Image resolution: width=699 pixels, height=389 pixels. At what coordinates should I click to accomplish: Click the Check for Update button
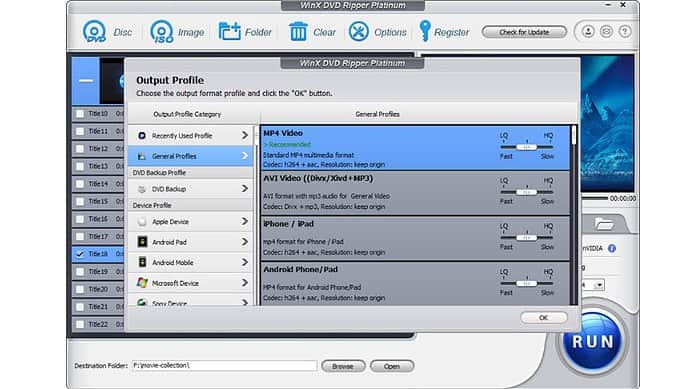524,32
